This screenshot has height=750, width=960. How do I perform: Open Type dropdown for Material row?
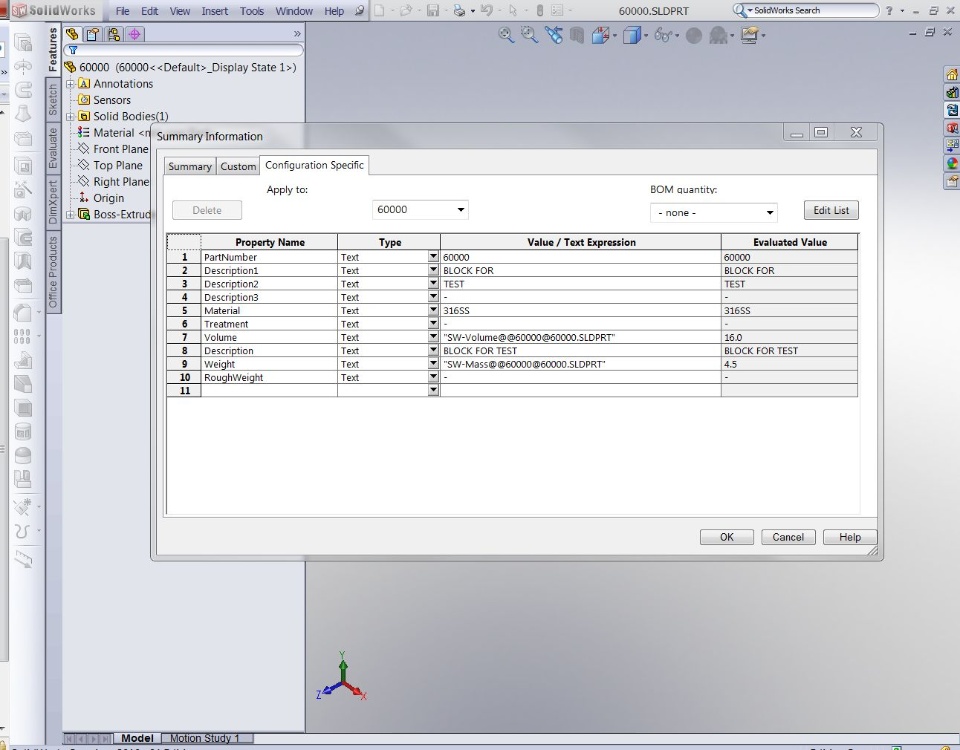[x=433, y=310]
